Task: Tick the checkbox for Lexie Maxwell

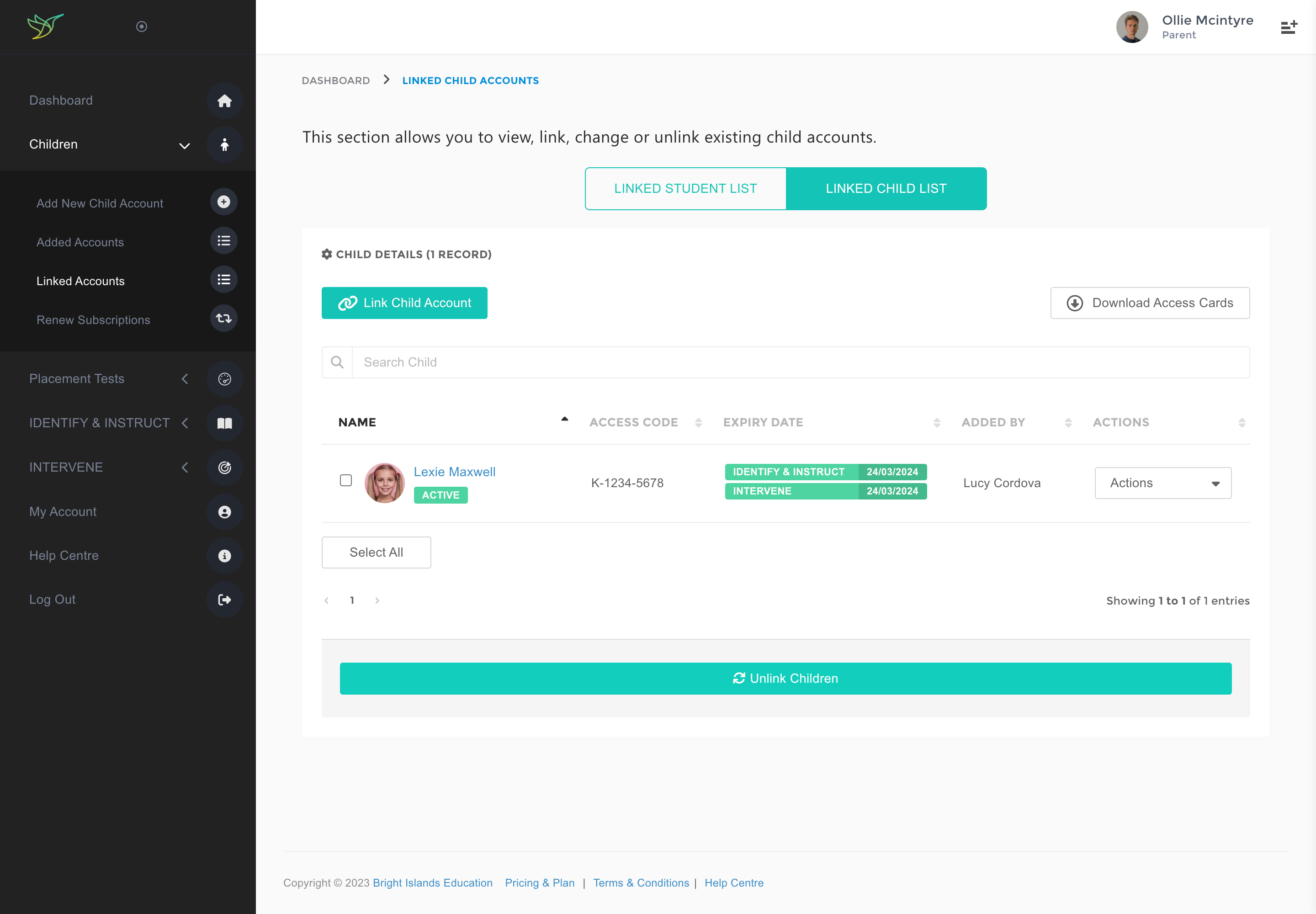Action: pos(346,480)
